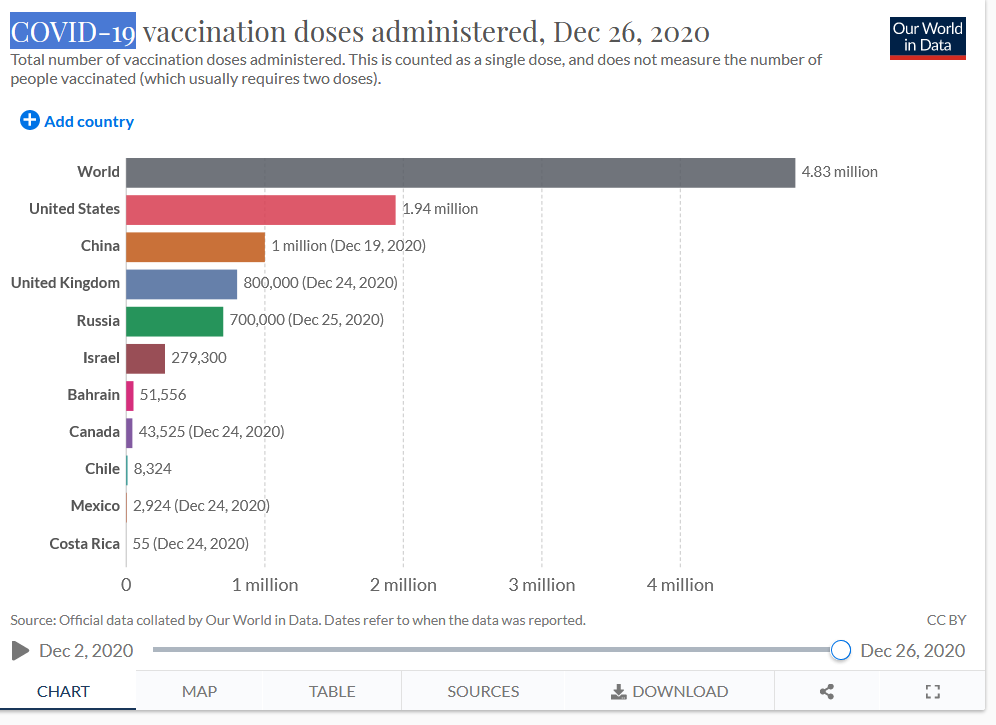Viewport: 996px width, 725px height.
Task: Click the gray World bar
Action: [x=460, y=172]
